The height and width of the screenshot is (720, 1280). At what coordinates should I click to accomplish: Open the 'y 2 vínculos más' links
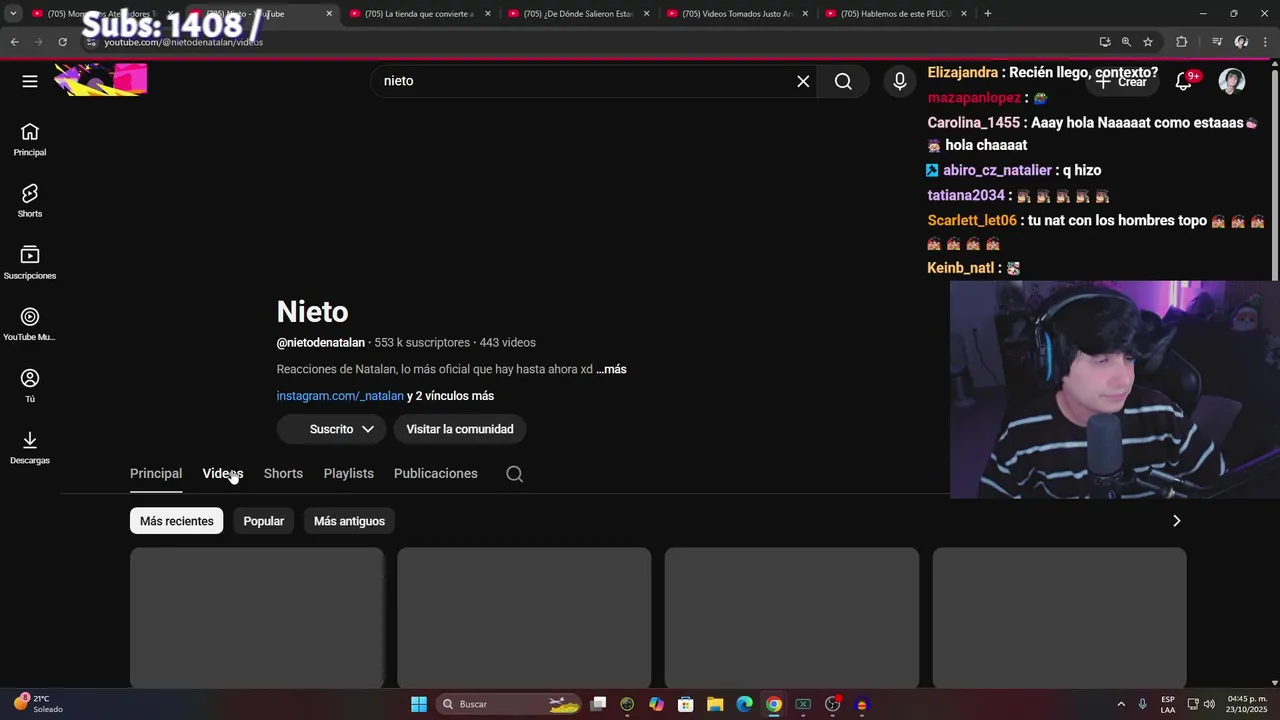coord(450,396)
